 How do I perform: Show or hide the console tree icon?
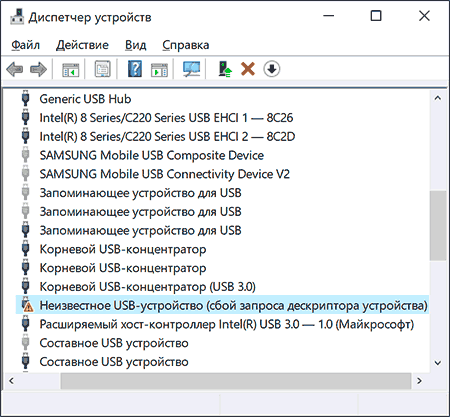[x=70, y=69]
